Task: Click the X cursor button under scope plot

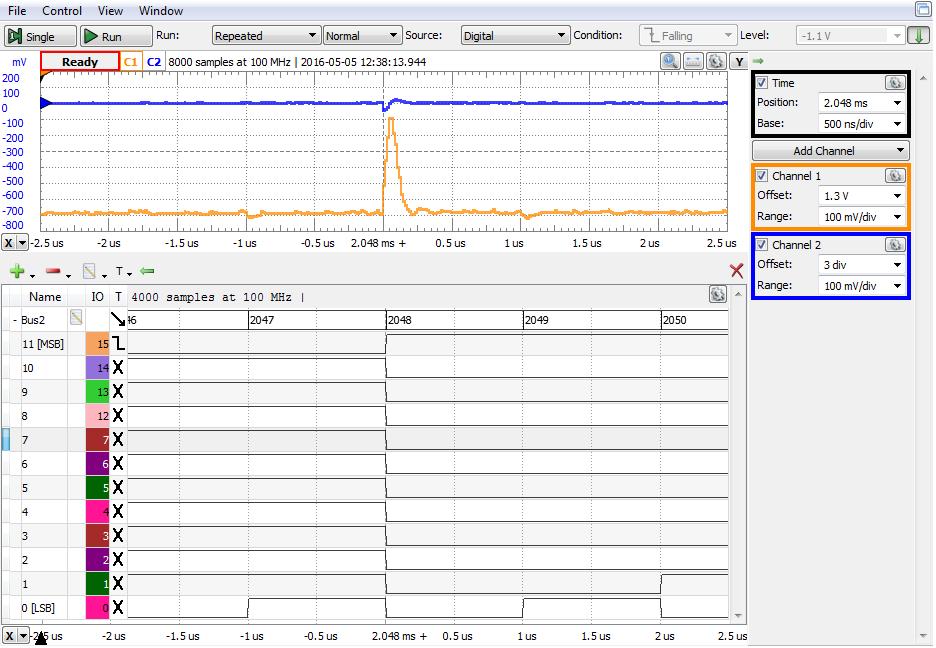Action: 9,243
